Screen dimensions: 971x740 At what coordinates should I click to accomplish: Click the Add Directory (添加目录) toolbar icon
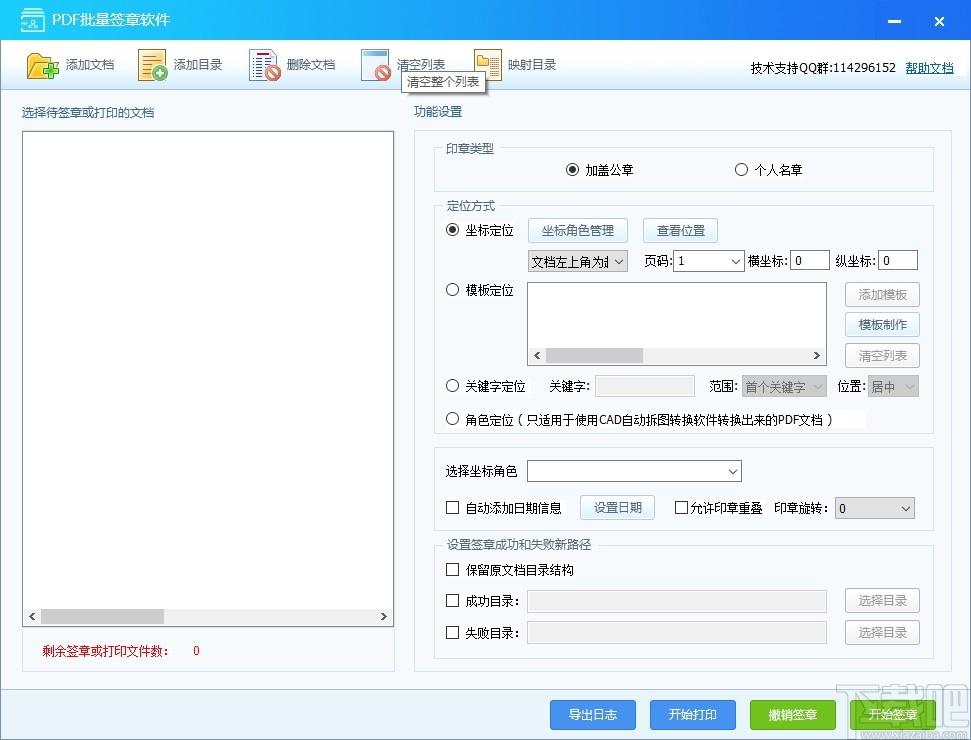pyautogui.click(x=153, y=66)
